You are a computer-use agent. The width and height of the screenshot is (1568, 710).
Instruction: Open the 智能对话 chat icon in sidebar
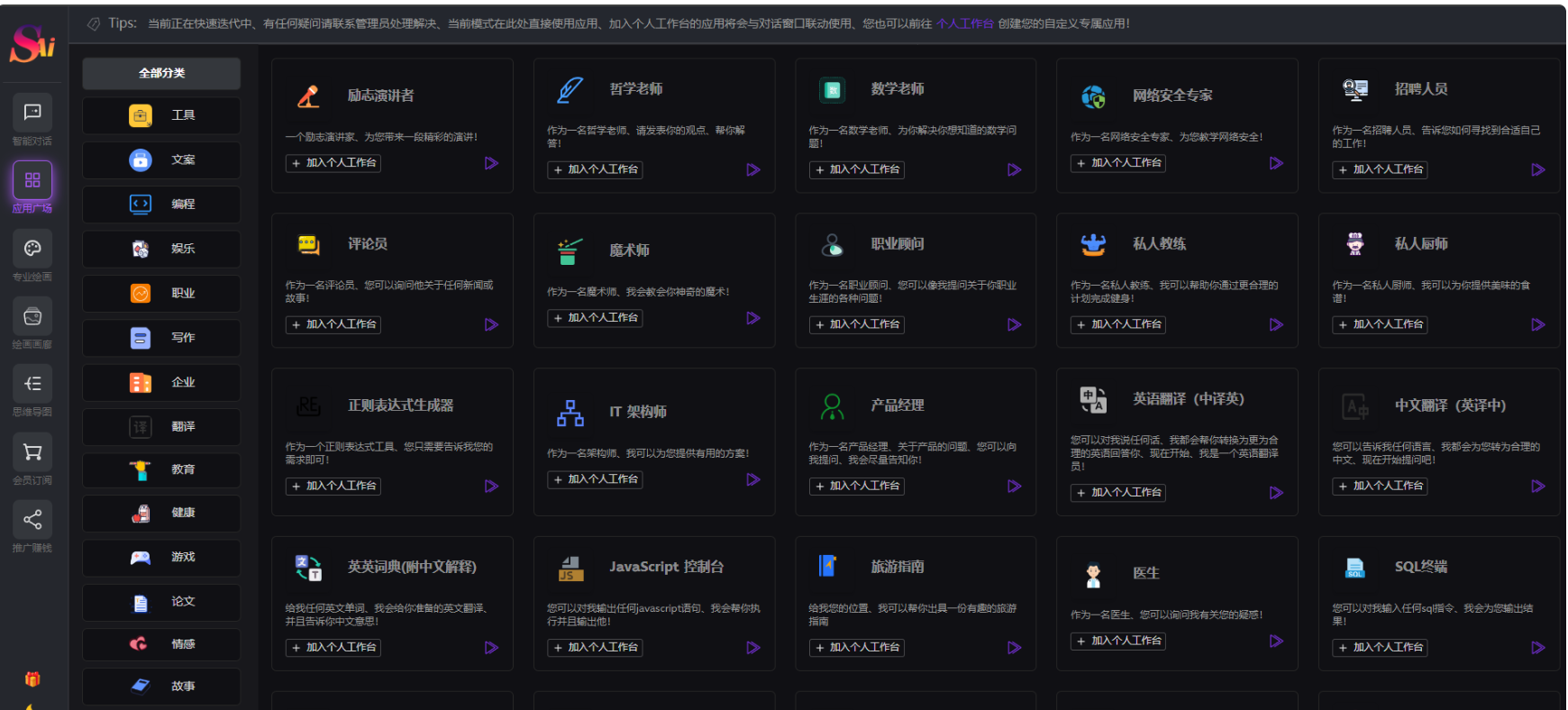point(32,113)
